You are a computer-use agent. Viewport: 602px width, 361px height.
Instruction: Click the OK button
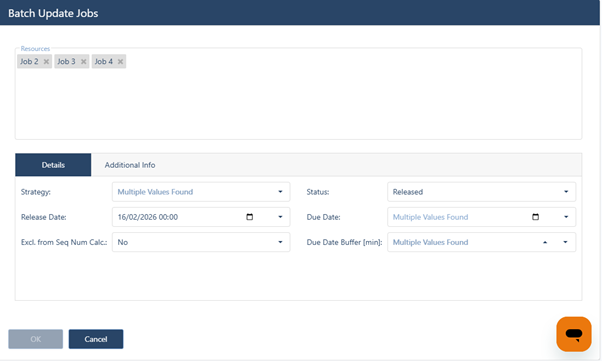tap(36, 339)
